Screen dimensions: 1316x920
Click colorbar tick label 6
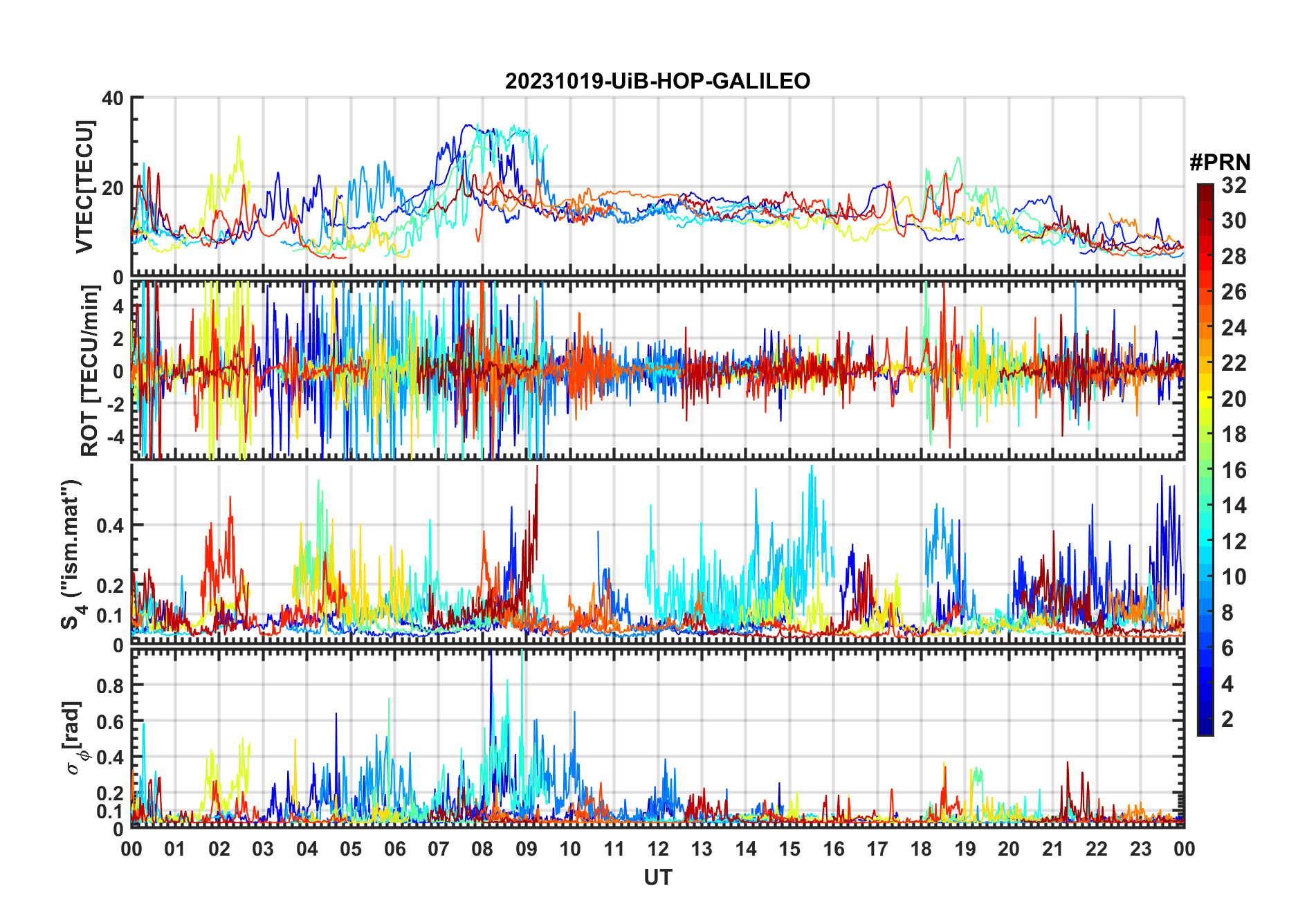pyautogui.click(x=1228, y=648)
